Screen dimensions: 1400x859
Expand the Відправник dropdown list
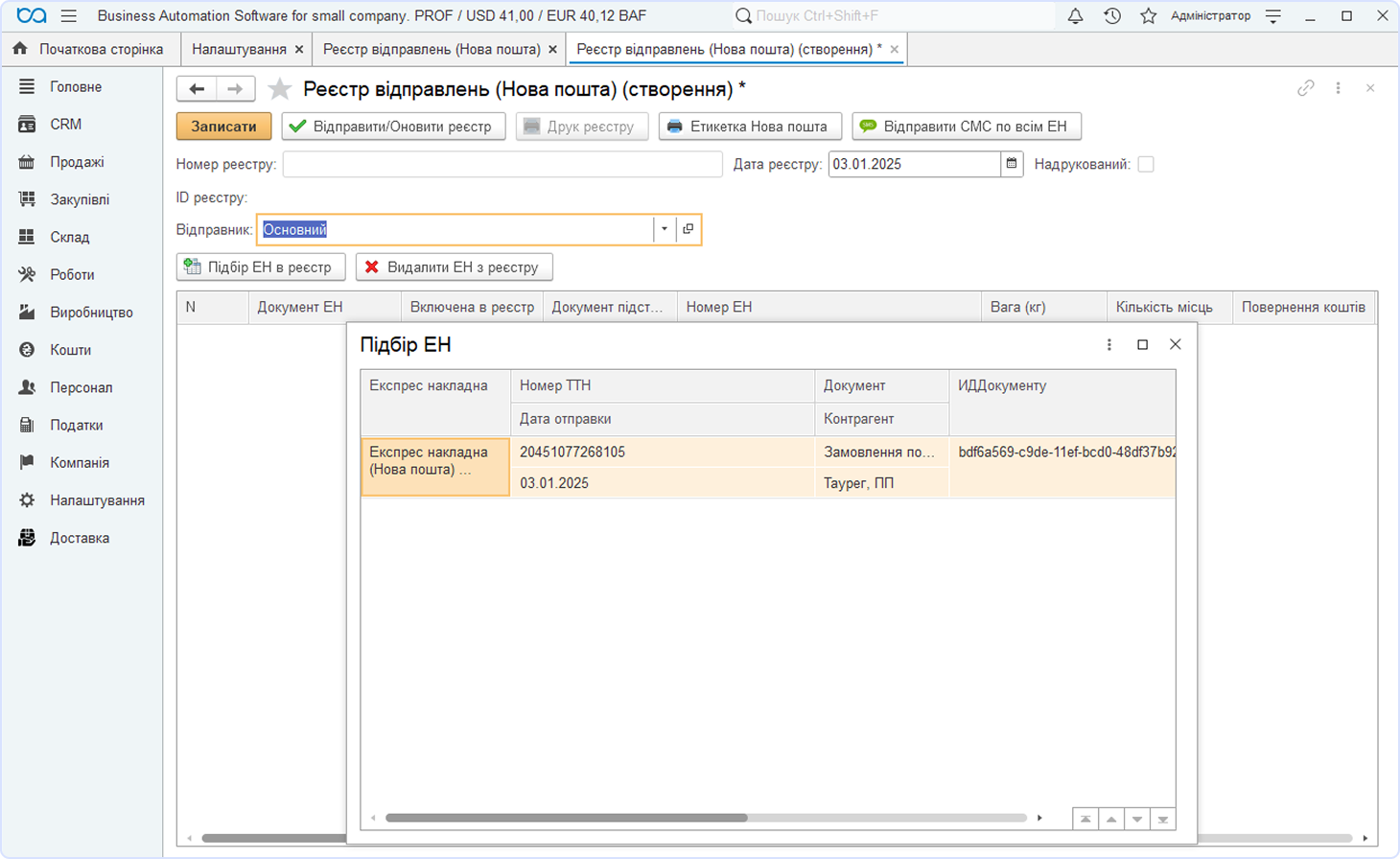coord(665,229)
